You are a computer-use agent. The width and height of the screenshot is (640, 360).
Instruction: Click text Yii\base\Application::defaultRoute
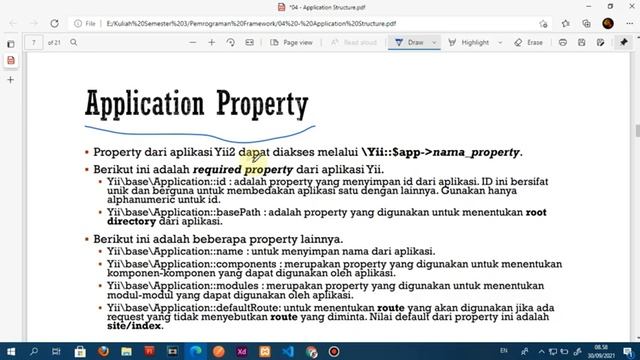(x=194, y=308)
